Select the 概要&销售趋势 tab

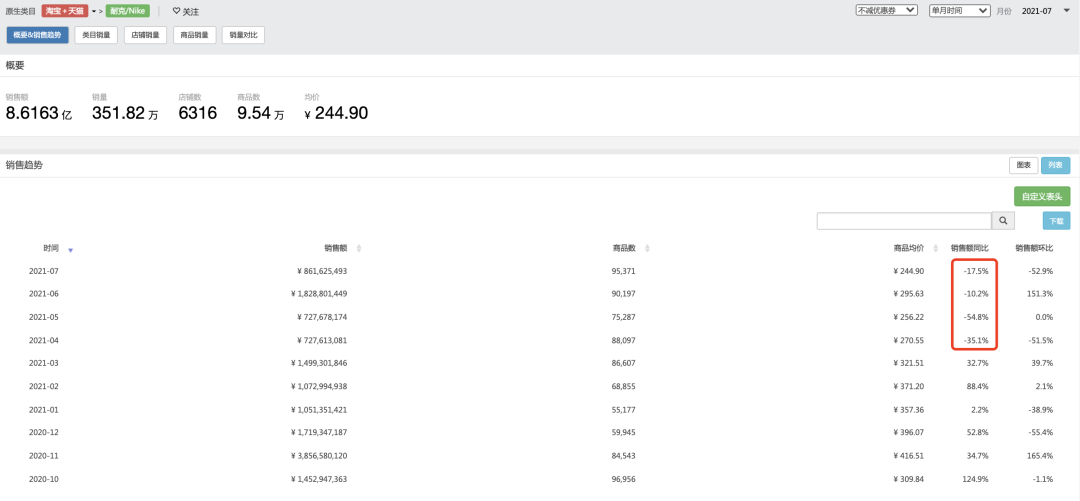click(x=38, y=35)
